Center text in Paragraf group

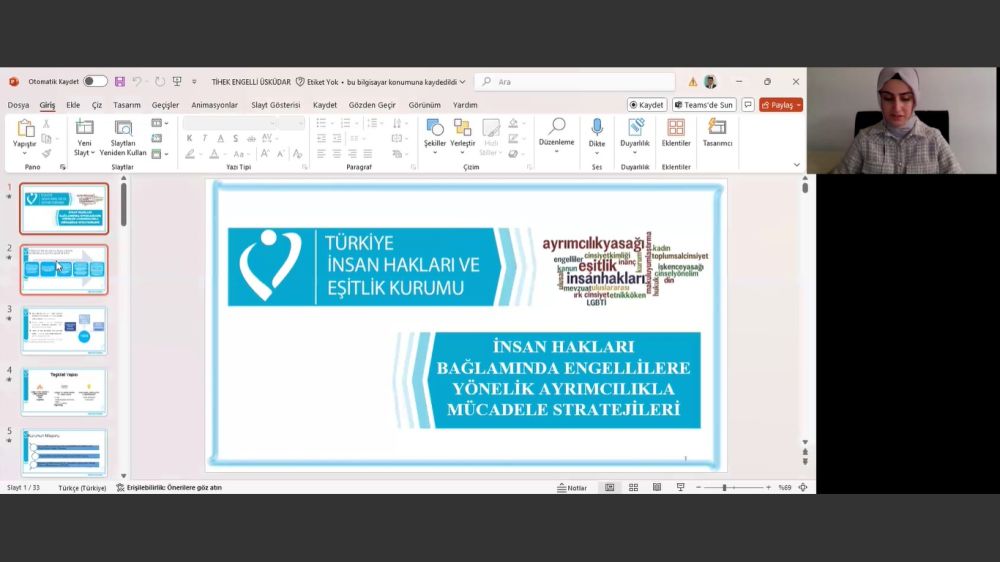click(337, 154)
